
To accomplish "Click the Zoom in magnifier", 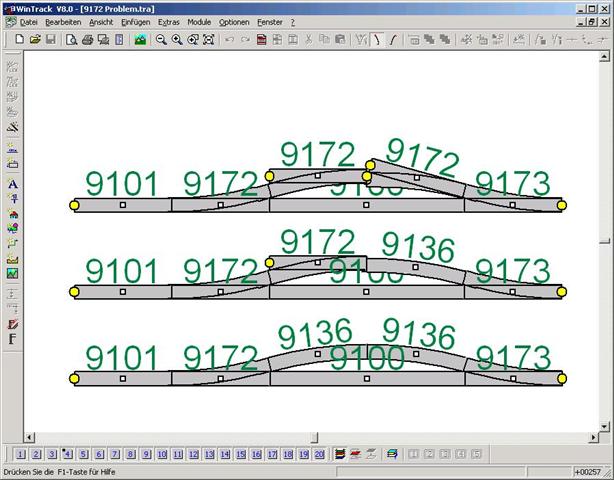I will pyautogui.click(x=177, y=39).
